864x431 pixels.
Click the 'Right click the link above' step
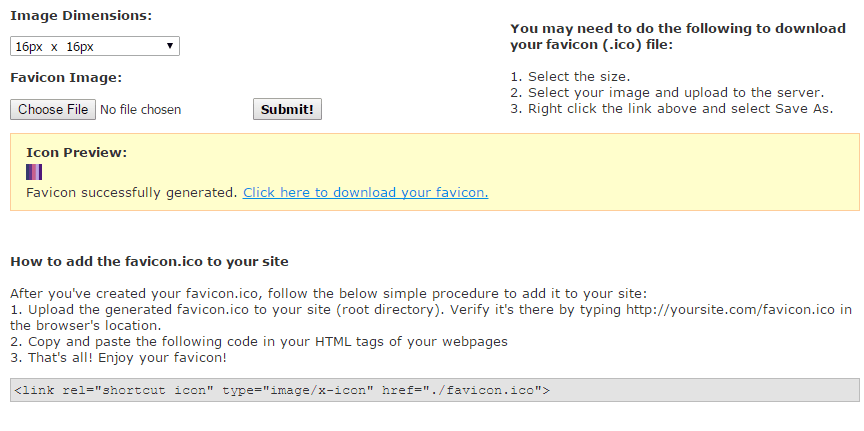point(672,109)
